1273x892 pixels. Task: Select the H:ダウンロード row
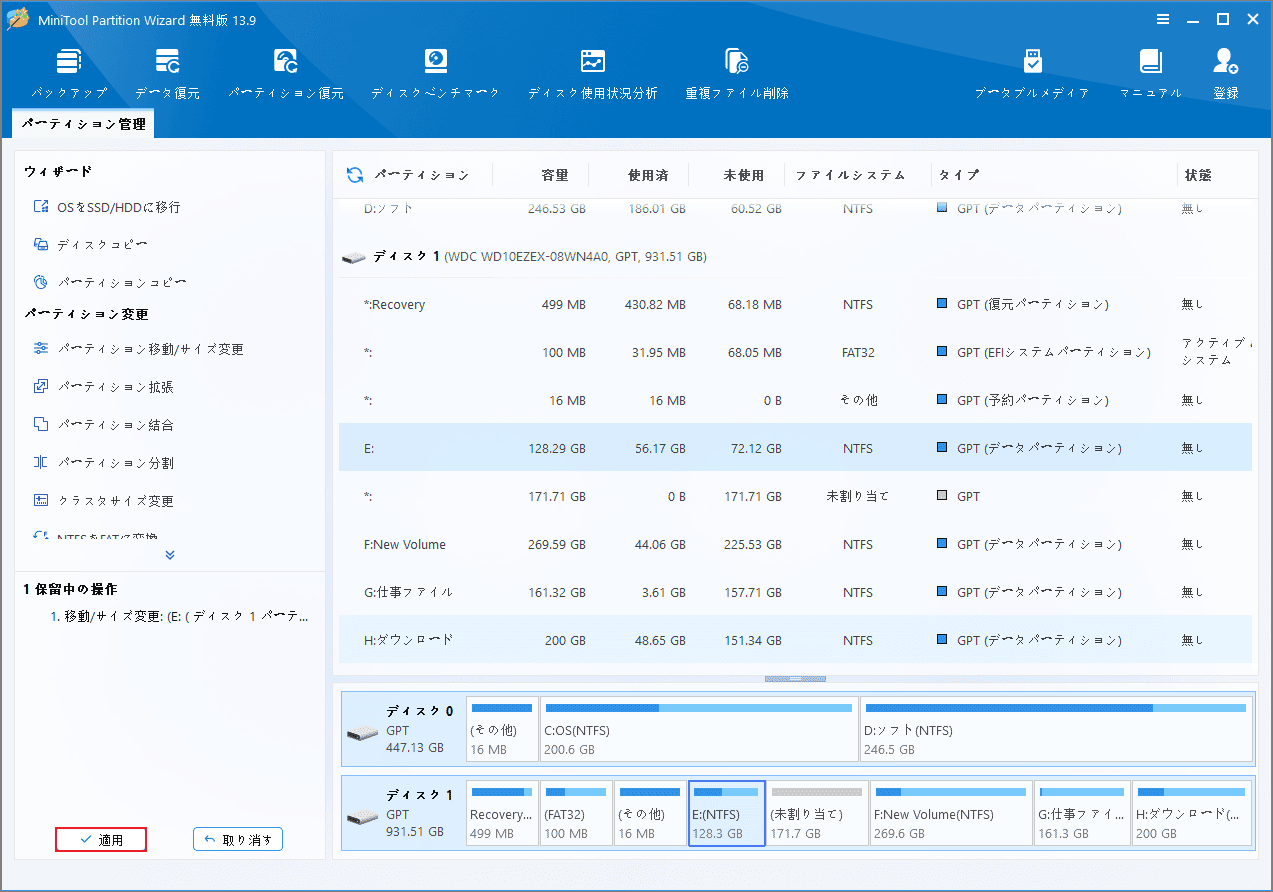tap(795, 640)
